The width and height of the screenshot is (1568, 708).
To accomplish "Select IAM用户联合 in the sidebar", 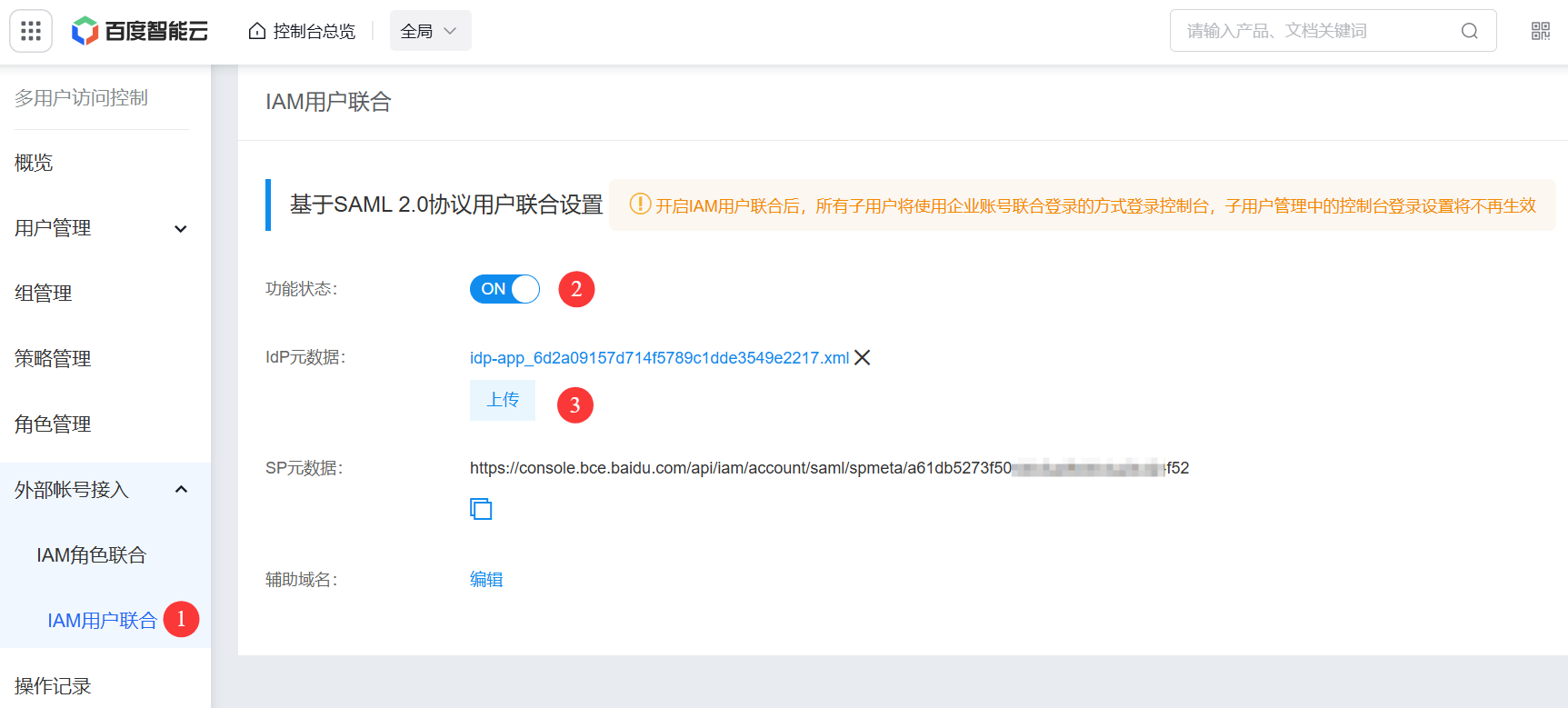I will click(x=102, y=621).
